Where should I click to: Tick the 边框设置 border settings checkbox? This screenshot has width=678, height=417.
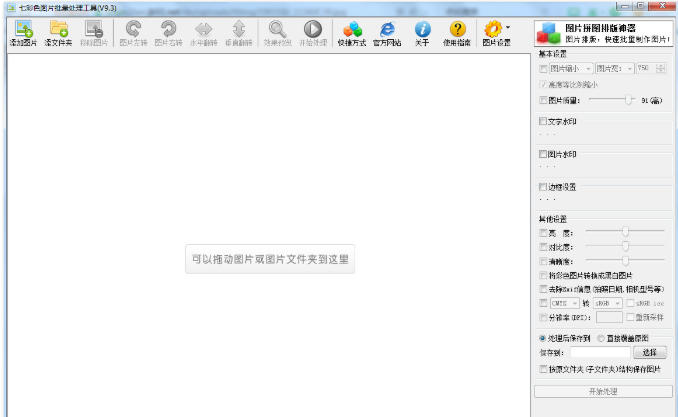click(543, 187)
